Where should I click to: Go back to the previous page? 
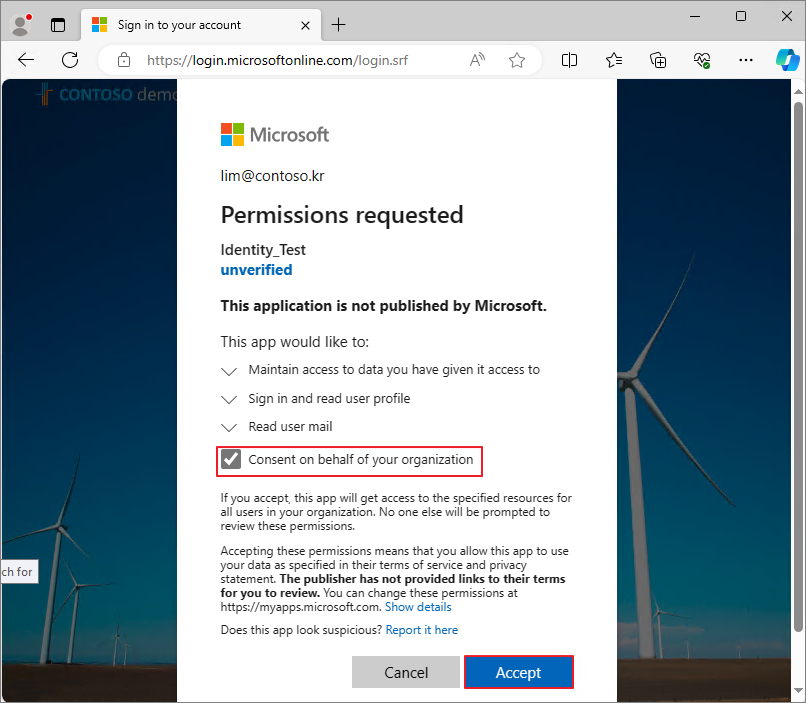tap(26, 60)
